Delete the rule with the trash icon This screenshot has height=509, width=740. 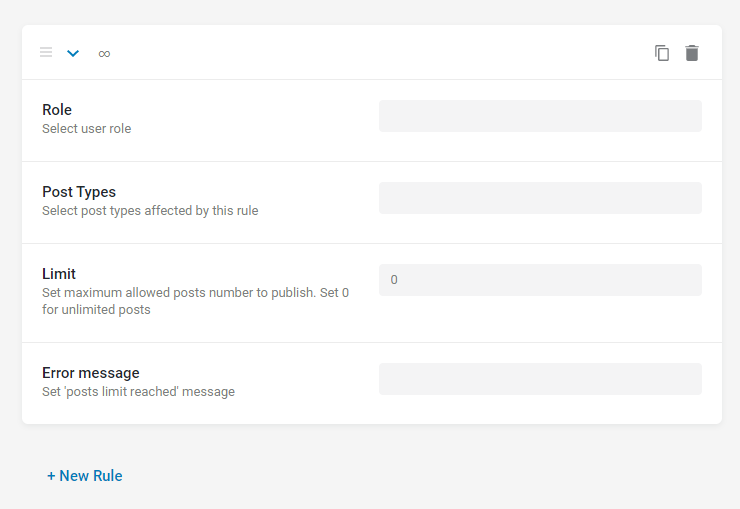click(x=692, y=53)
